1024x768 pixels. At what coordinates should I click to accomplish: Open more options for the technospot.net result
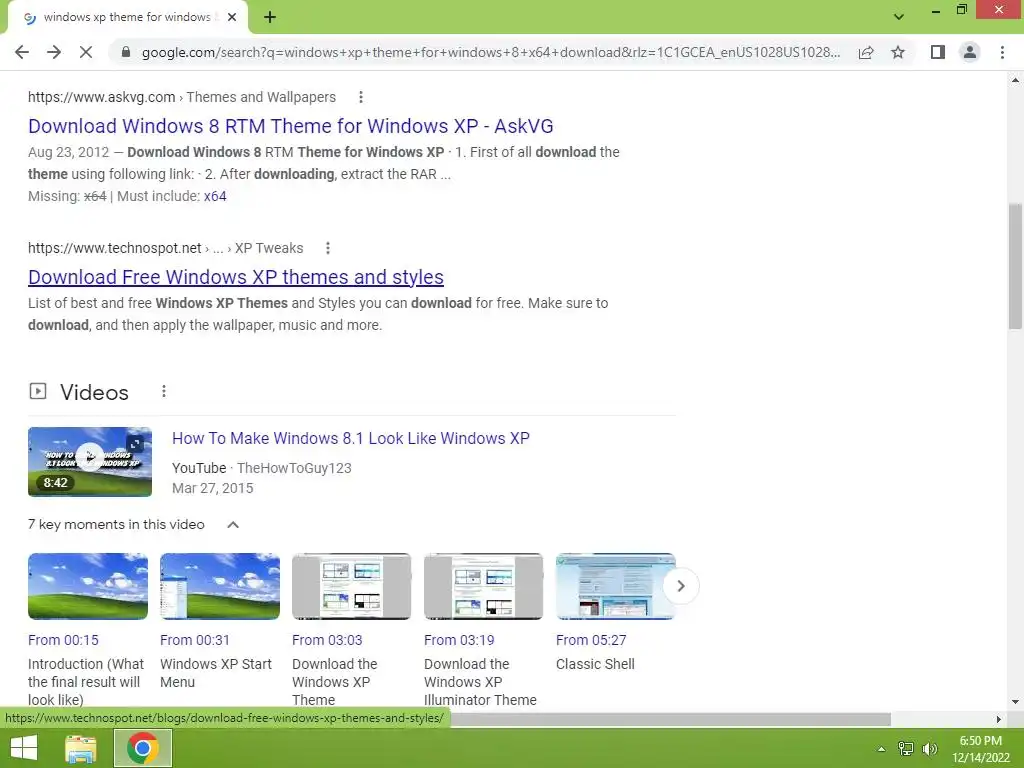[x=328, y=248]
